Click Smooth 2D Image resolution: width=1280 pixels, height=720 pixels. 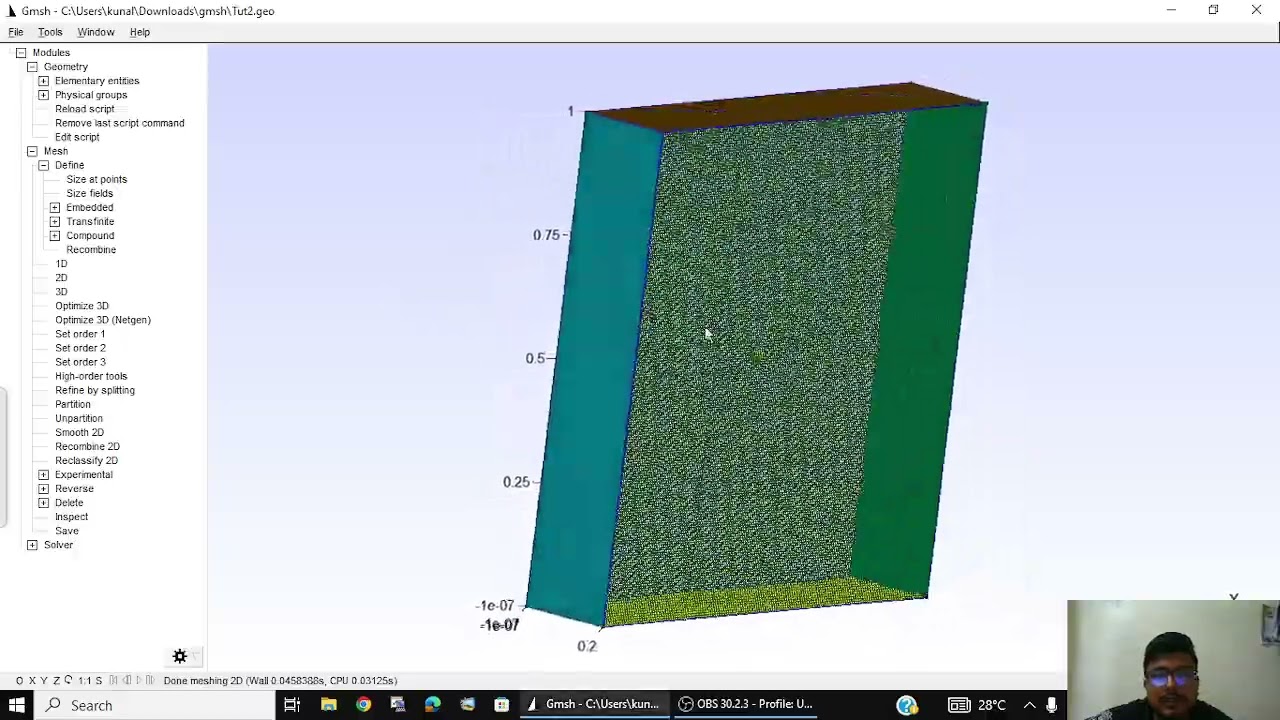click(x=79, y=432)
